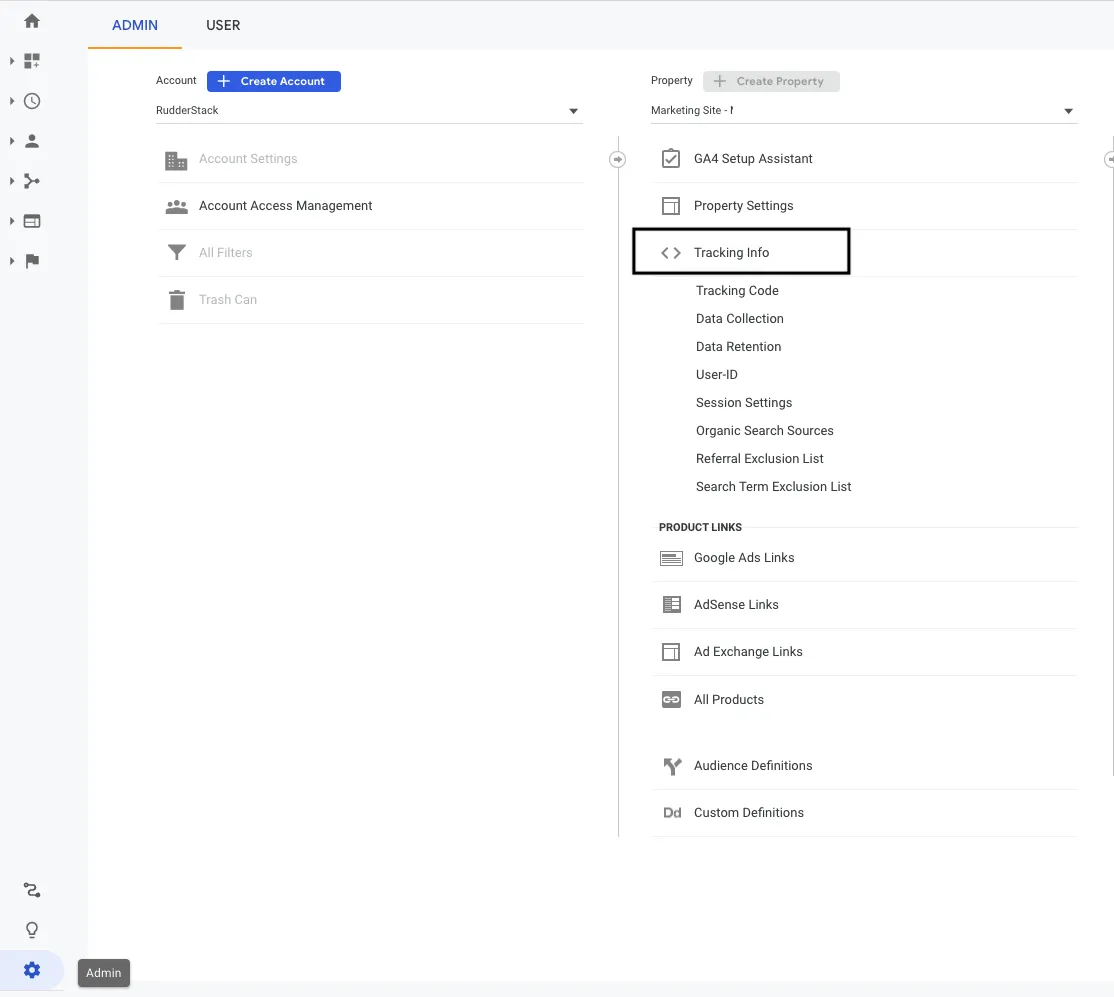The width and height of the screenshot is (1114, 997).
Task: Click the circular arrow between Account and Property columns
Action: coord(617,159)
